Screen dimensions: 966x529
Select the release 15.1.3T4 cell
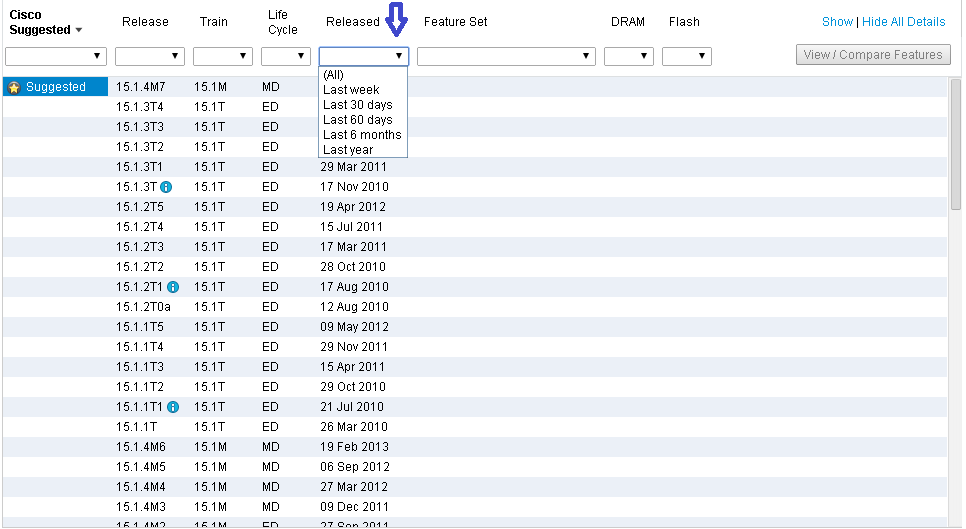click(x=140, y=107)
